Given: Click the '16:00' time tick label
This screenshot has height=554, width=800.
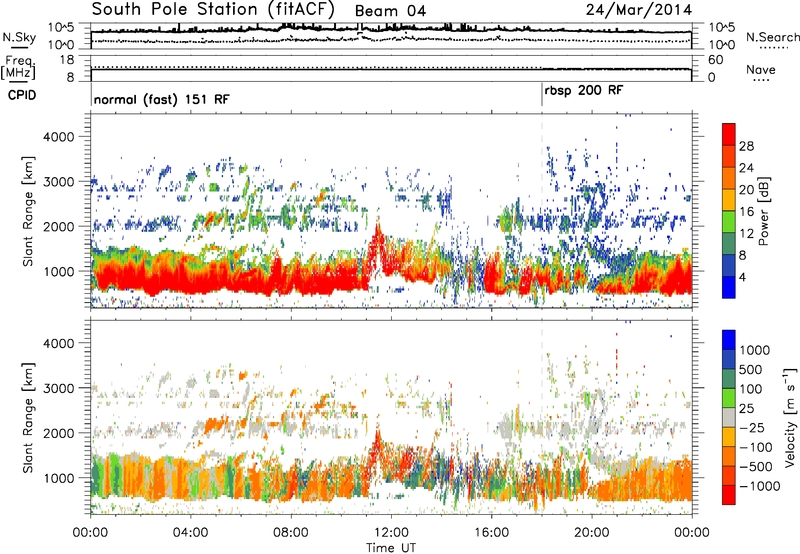Looking at the screenshot, I should click(x=491, y=533).
